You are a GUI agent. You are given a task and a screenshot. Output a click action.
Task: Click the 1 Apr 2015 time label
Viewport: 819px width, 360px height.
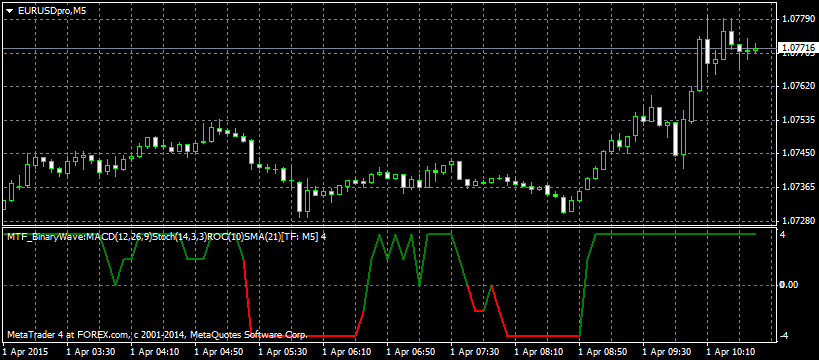click(x=26, y=352)
